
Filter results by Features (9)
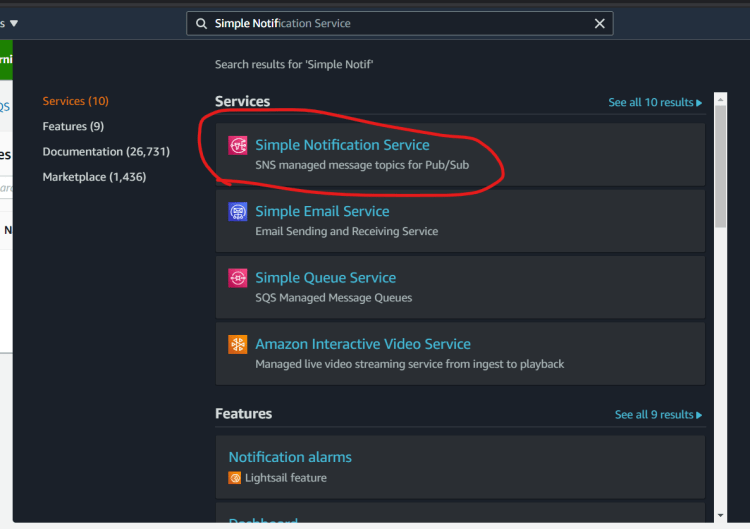pyautogui.click(x=73, y=126)
